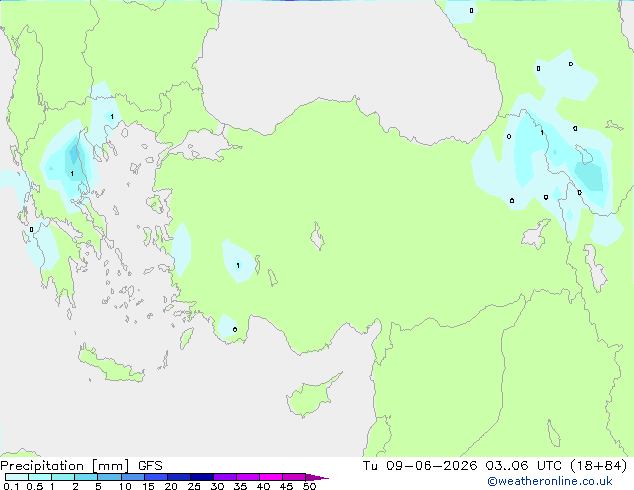Pick the legend swatch between 0.1 and 0.5
The width and height of the screenshot is (634, 490).
(17, 477)
